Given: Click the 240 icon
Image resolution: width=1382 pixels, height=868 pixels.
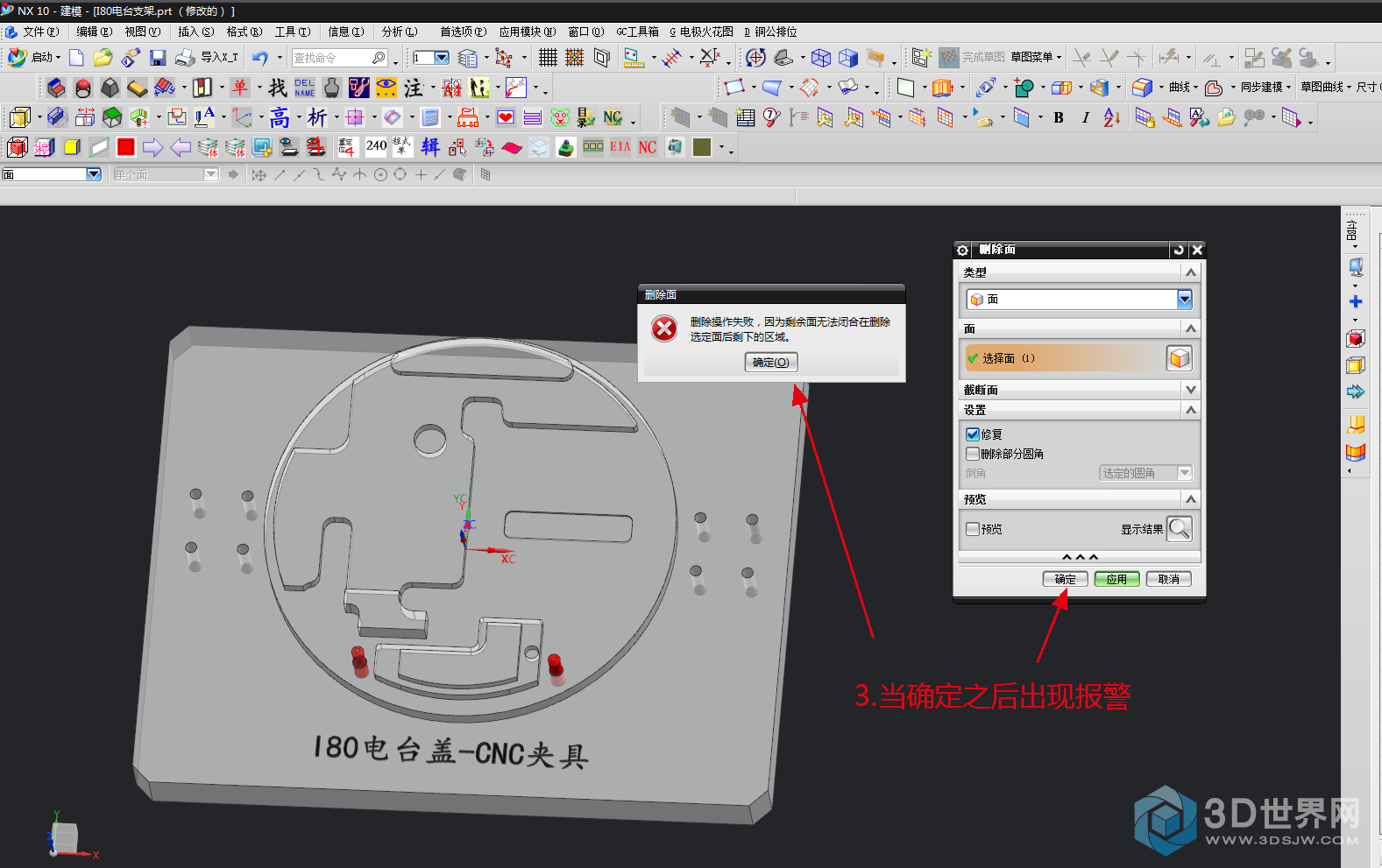Looking at the screenshot, I should (376, 146).
